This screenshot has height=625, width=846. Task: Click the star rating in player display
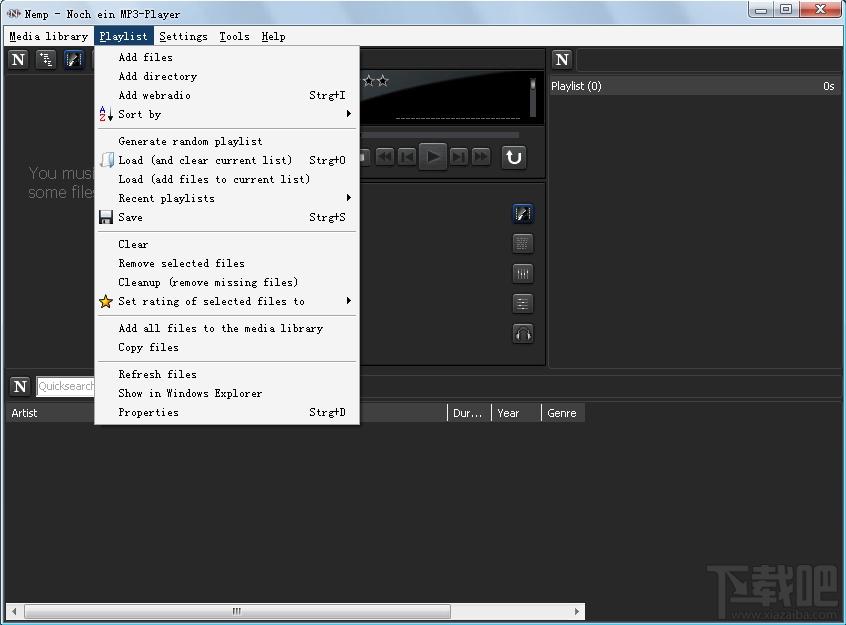376,81
